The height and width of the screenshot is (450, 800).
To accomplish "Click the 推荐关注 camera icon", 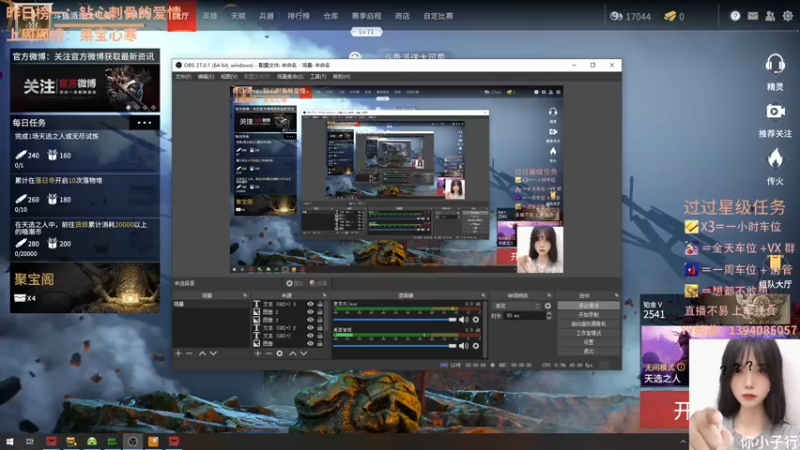I will click(x=775, y=112).
